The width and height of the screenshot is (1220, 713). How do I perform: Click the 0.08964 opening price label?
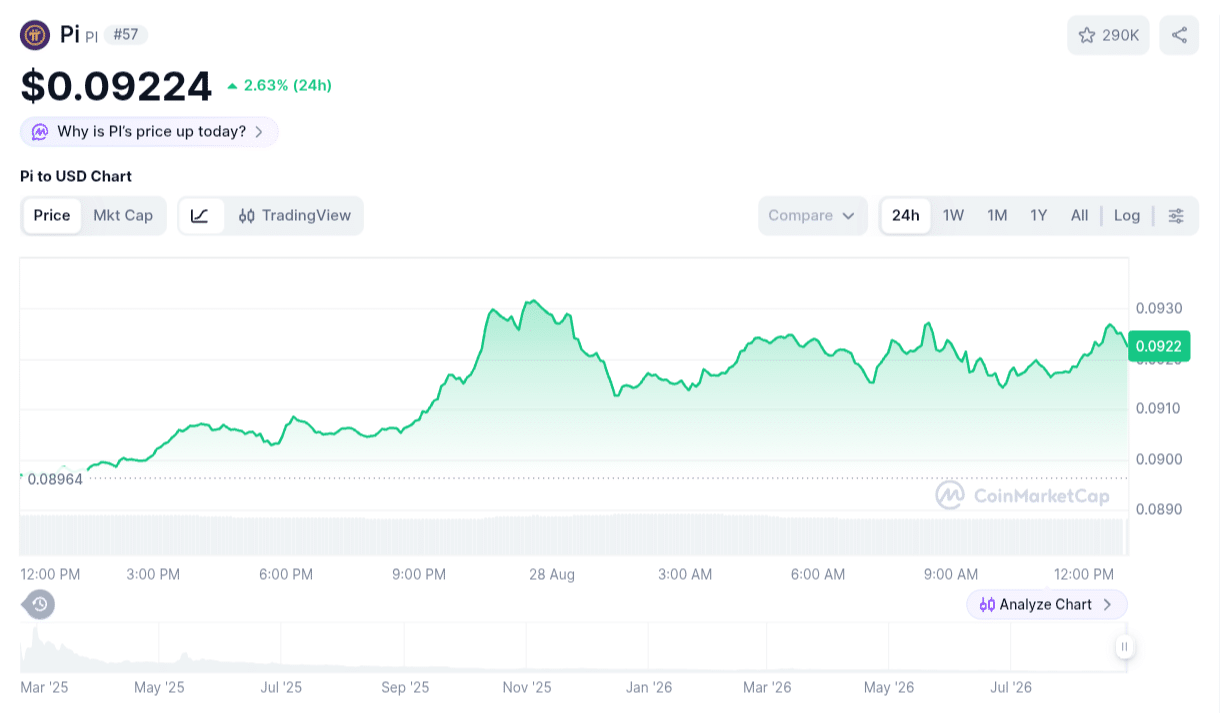pos(55,479)
